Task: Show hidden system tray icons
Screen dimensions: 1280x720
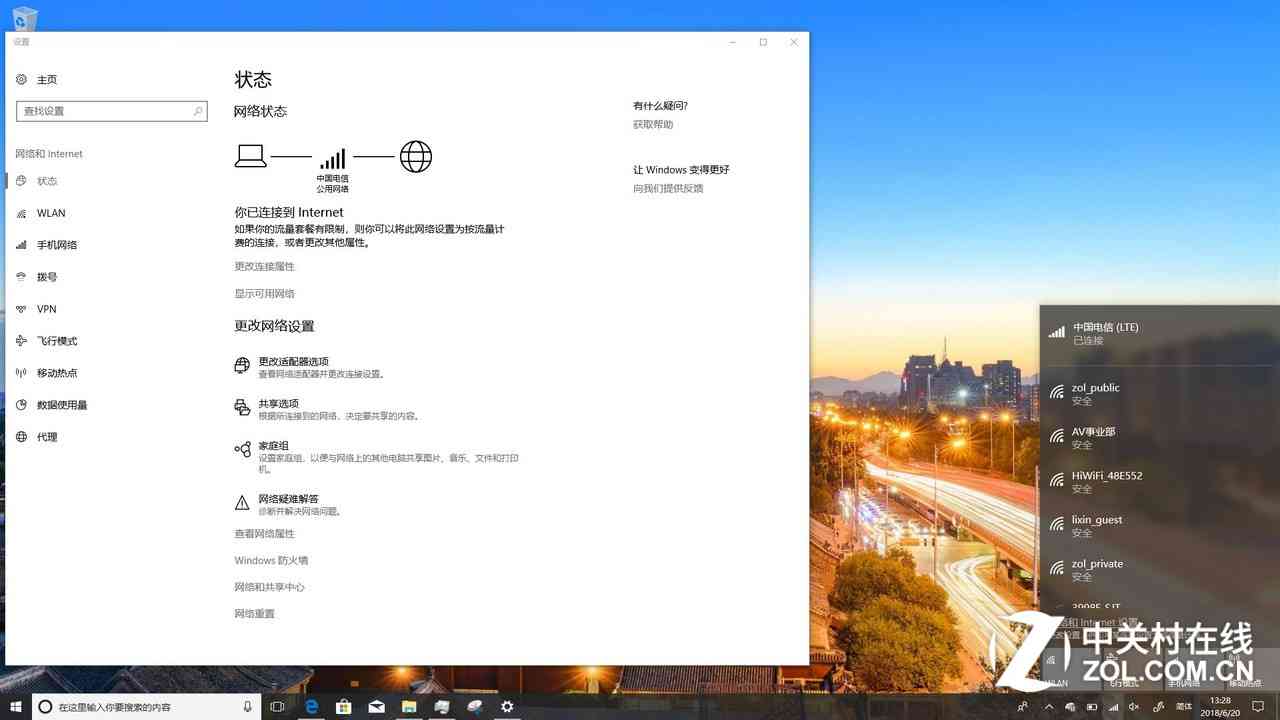Action: 1049,707
